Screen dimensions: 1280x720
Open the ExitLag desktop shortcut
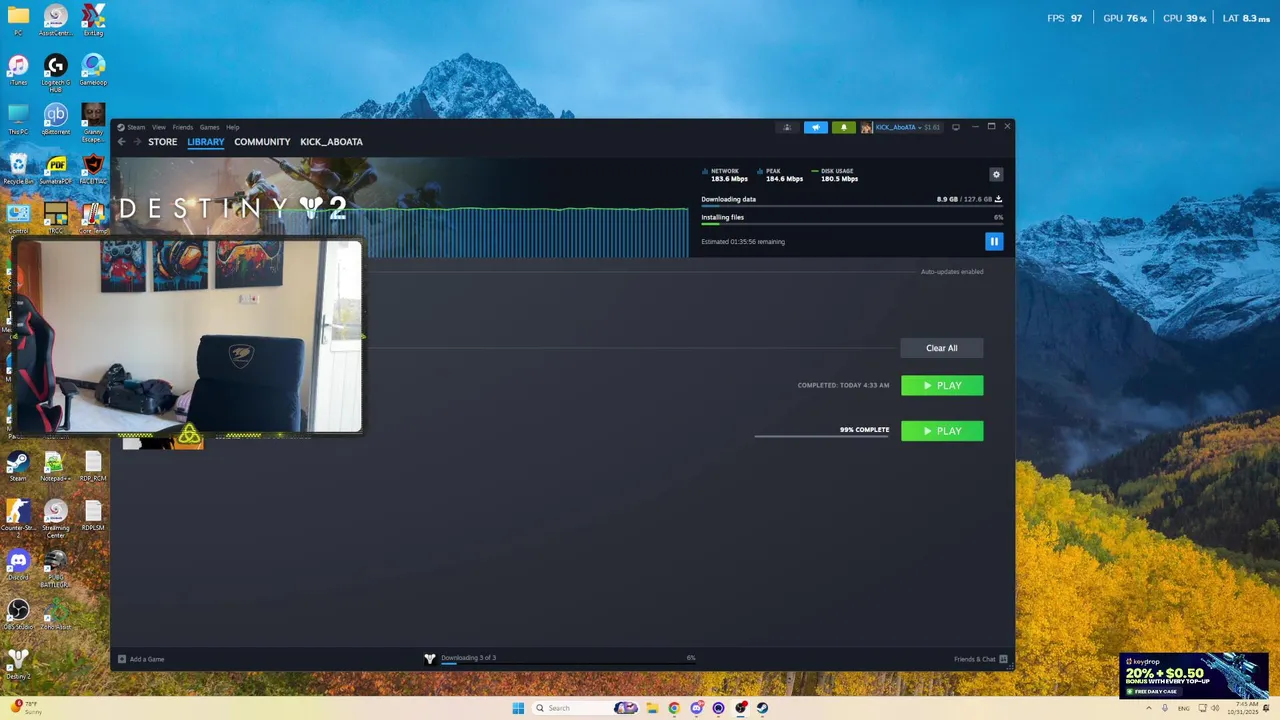pyautogui.click(x=93, y=21)
